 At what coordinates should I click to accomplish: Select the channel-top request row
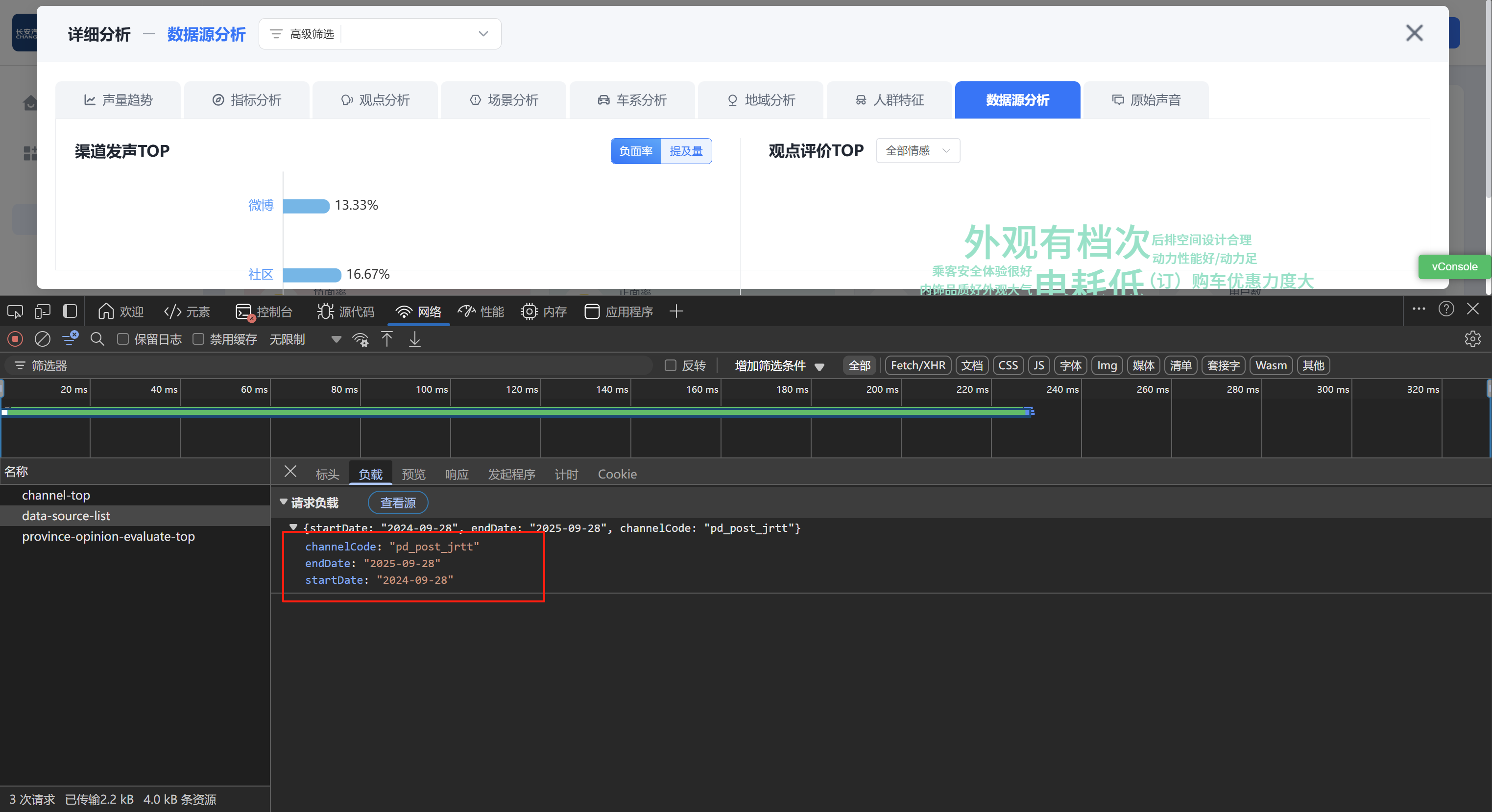pyautogui.click(x=56, y=495)
